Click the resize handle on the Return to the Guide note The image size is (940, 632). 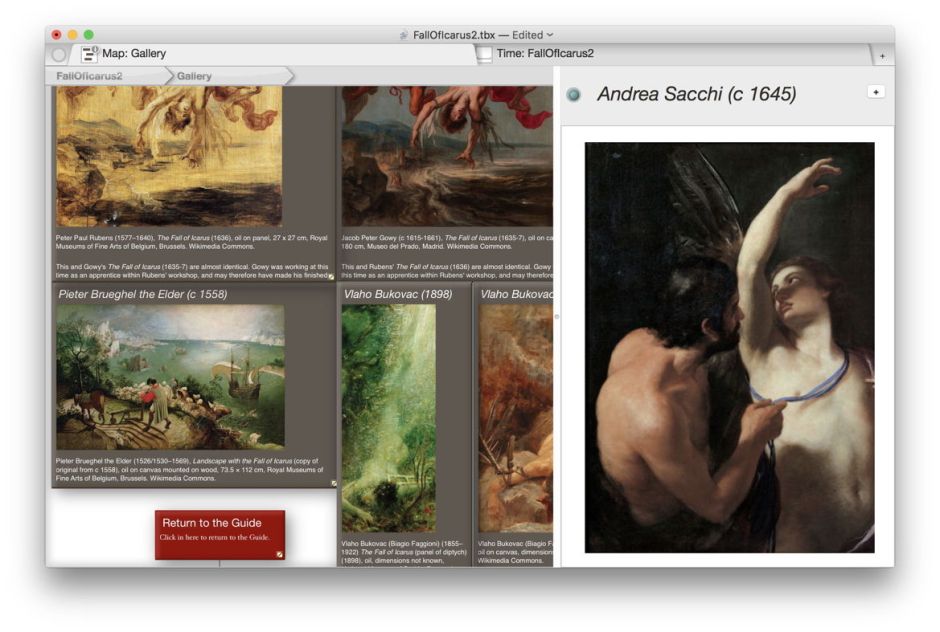[x=280, y=554]
